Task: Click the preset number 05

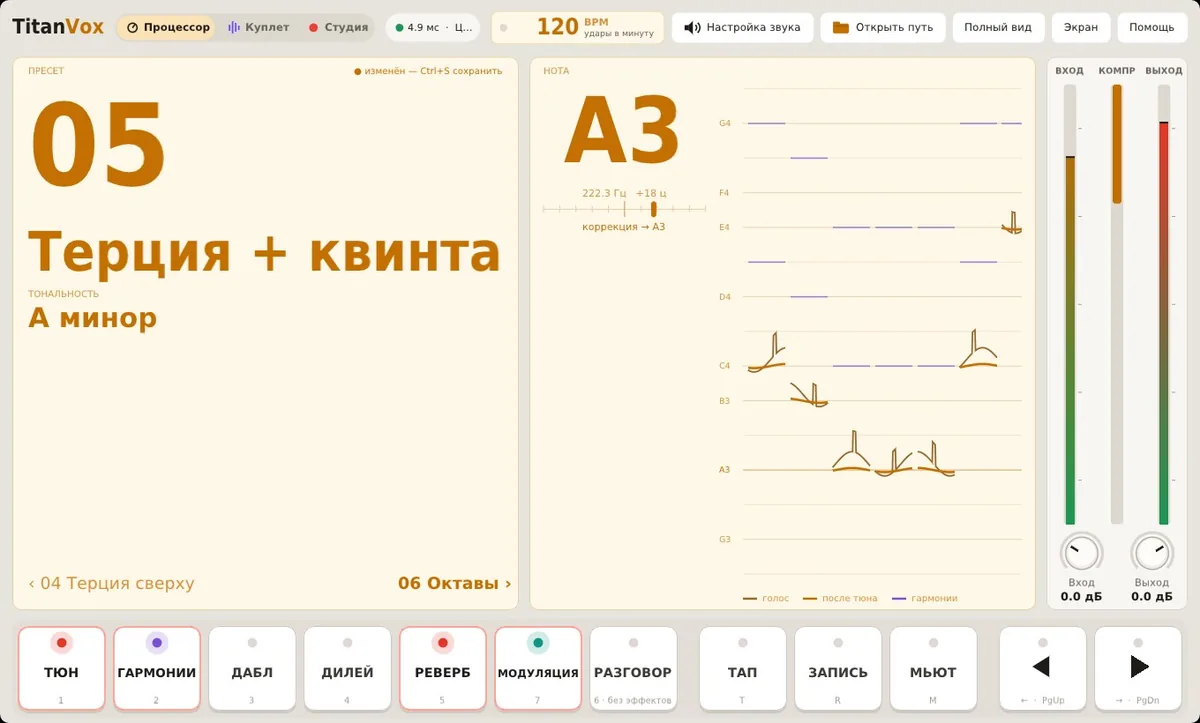Action: coord(99,143)
